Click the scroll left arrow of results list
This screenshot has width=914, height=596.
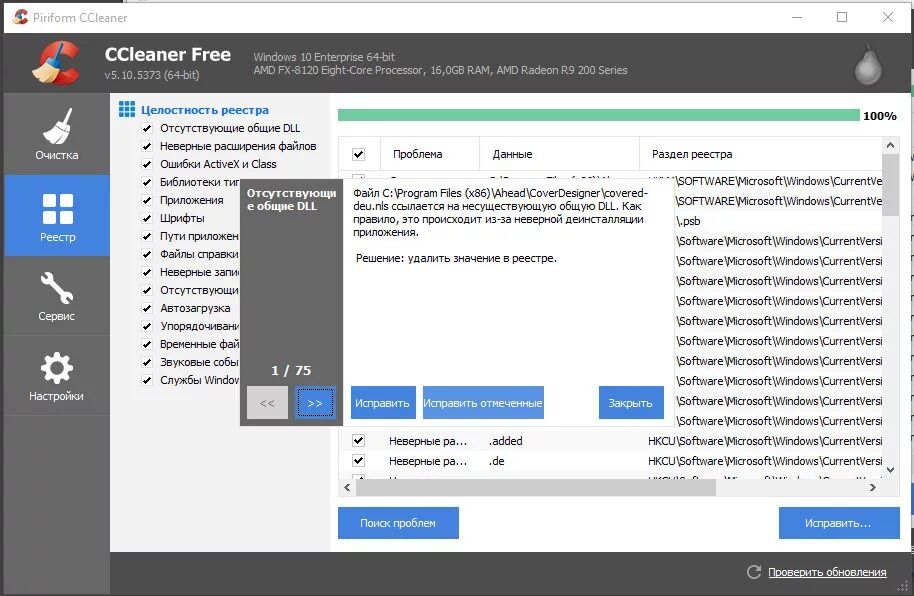coord(347,488)
